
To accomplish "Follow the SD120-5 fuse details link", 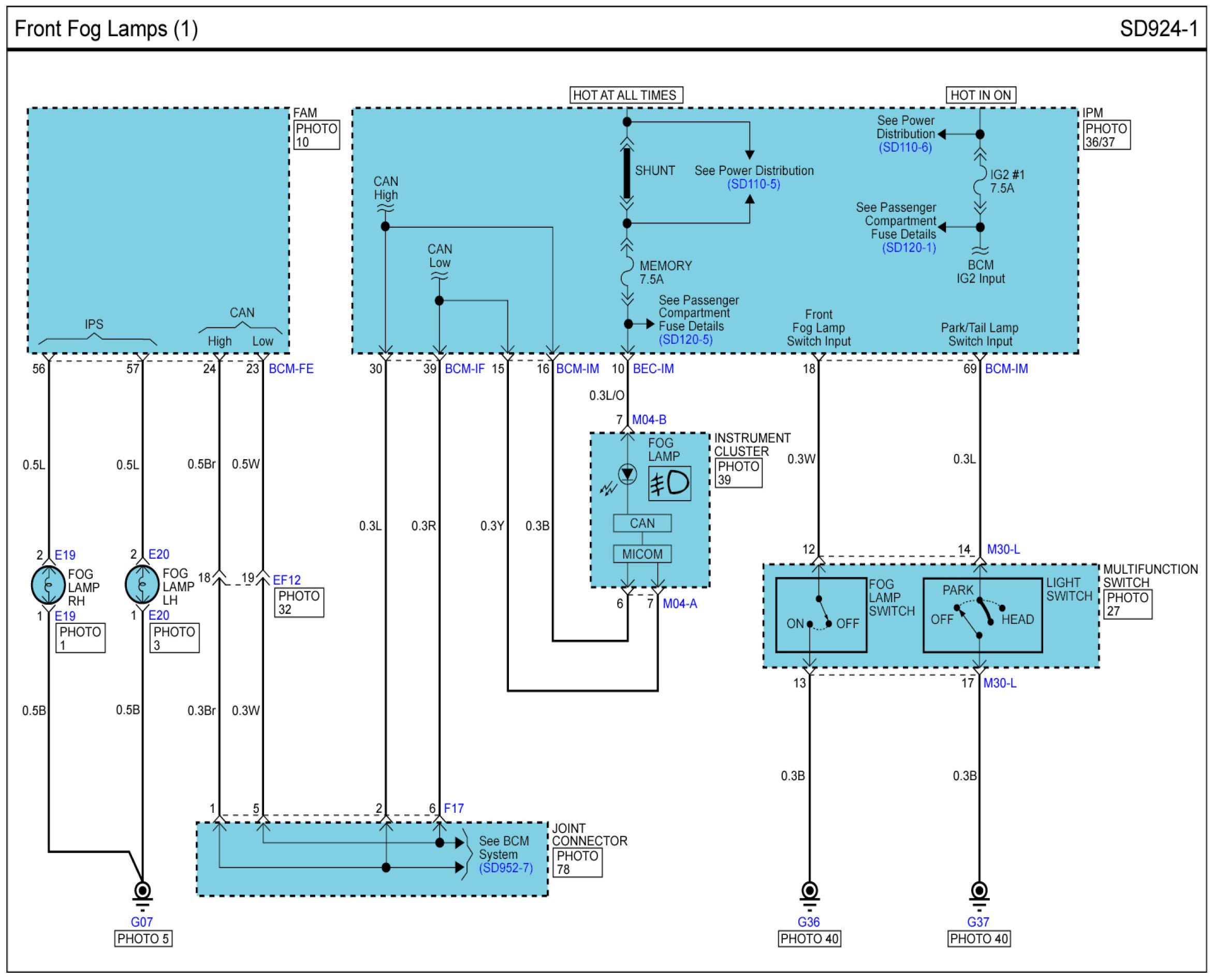I will pyautogui.click(x=685, y=339).
